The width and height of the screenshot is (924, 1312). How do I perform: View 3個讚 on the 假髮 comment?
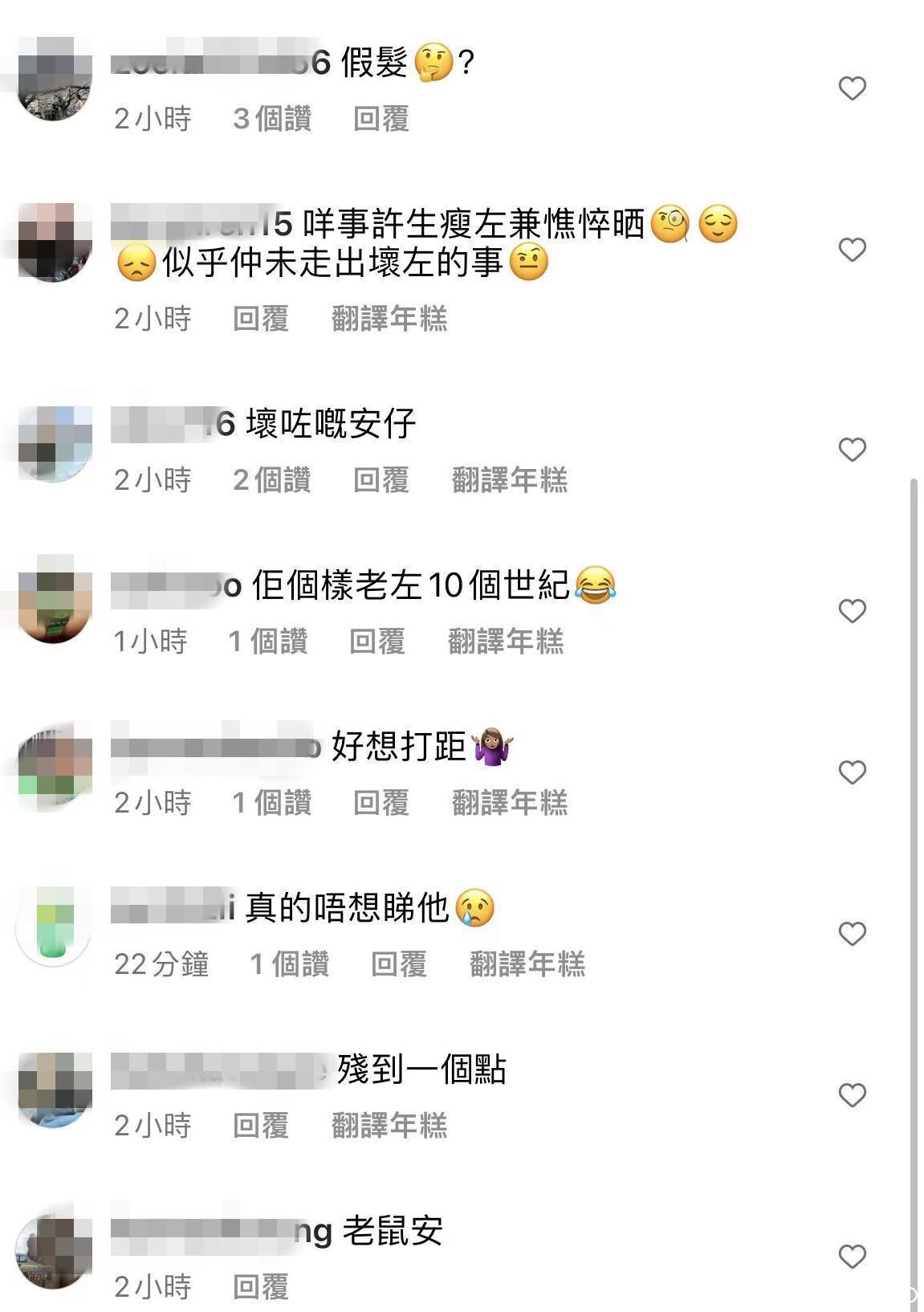point(272,119)
